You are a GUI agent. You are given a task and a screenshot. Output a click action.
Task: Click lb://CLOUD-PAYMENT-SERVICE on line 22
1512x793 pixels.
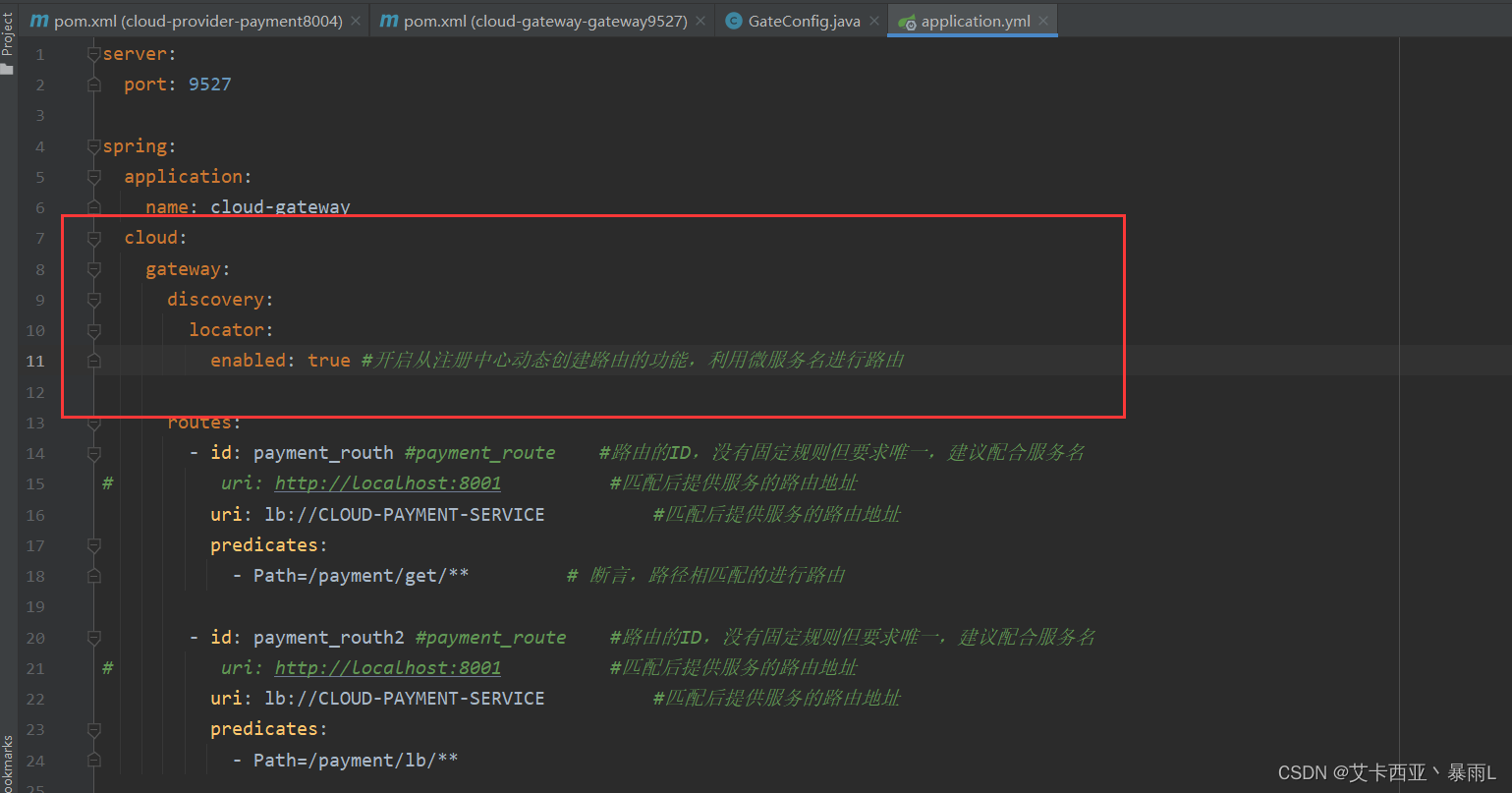click(x=405, y=699)
